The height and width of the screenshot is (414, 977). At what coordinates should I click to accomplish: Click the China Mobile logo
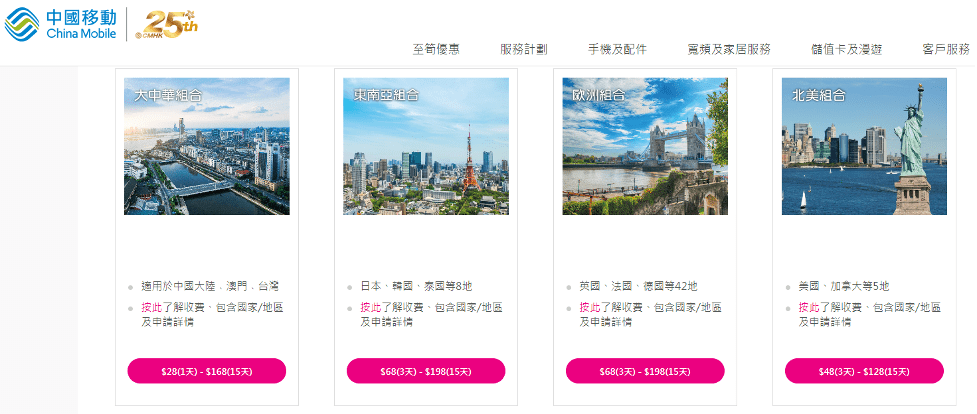tap(60, 24)
